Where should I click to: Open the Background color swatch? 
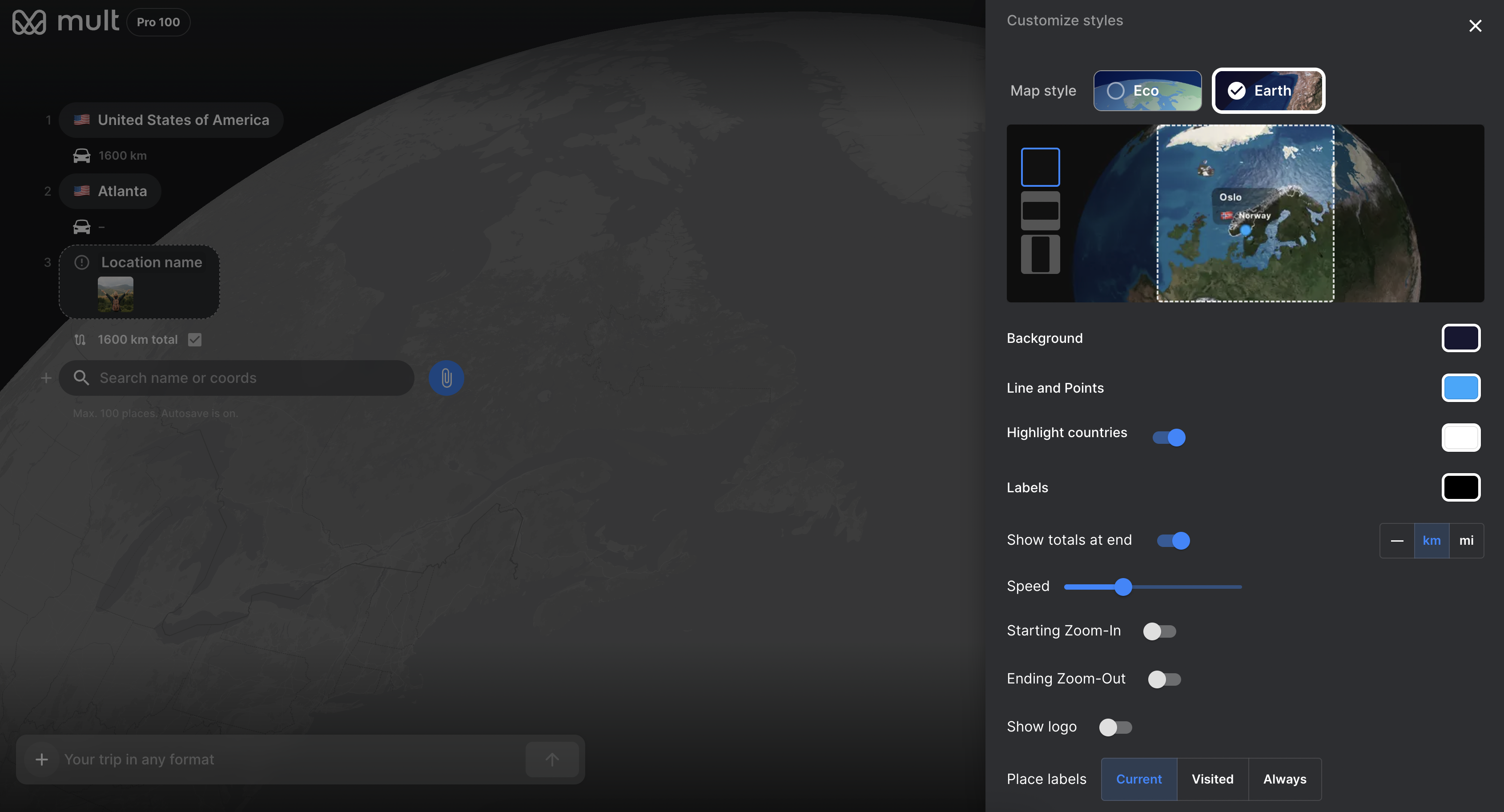click(1460, 338)
